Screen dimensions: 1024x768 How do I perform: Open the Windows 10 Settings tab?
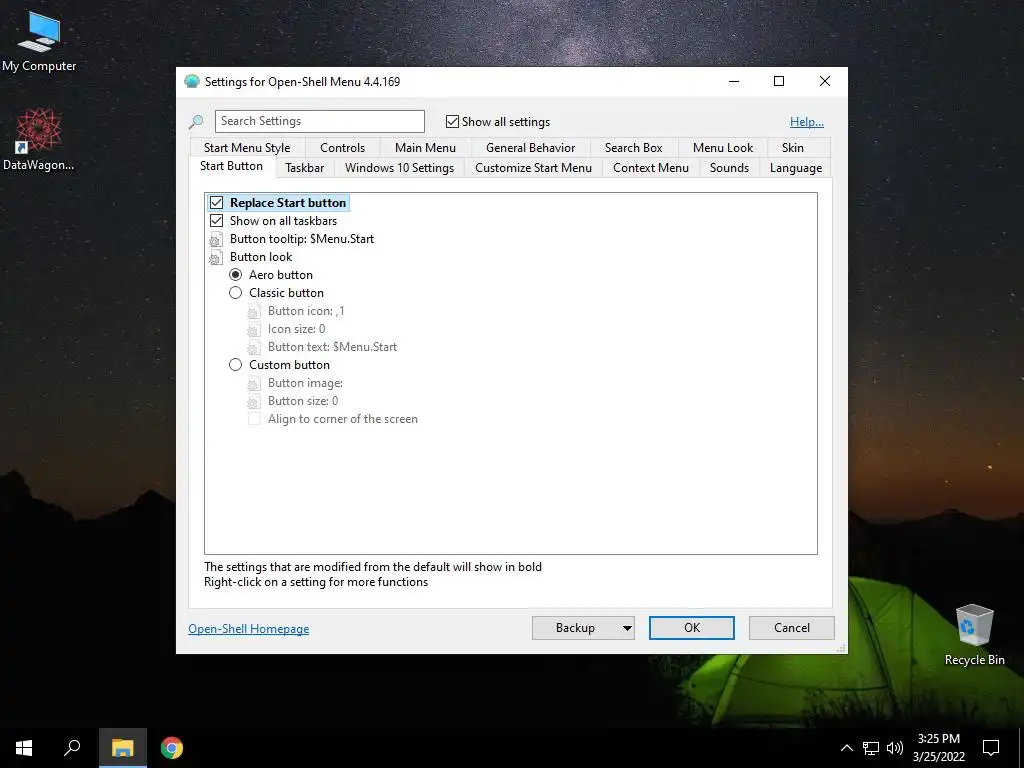pyautogui.click(x=399, y=168)
